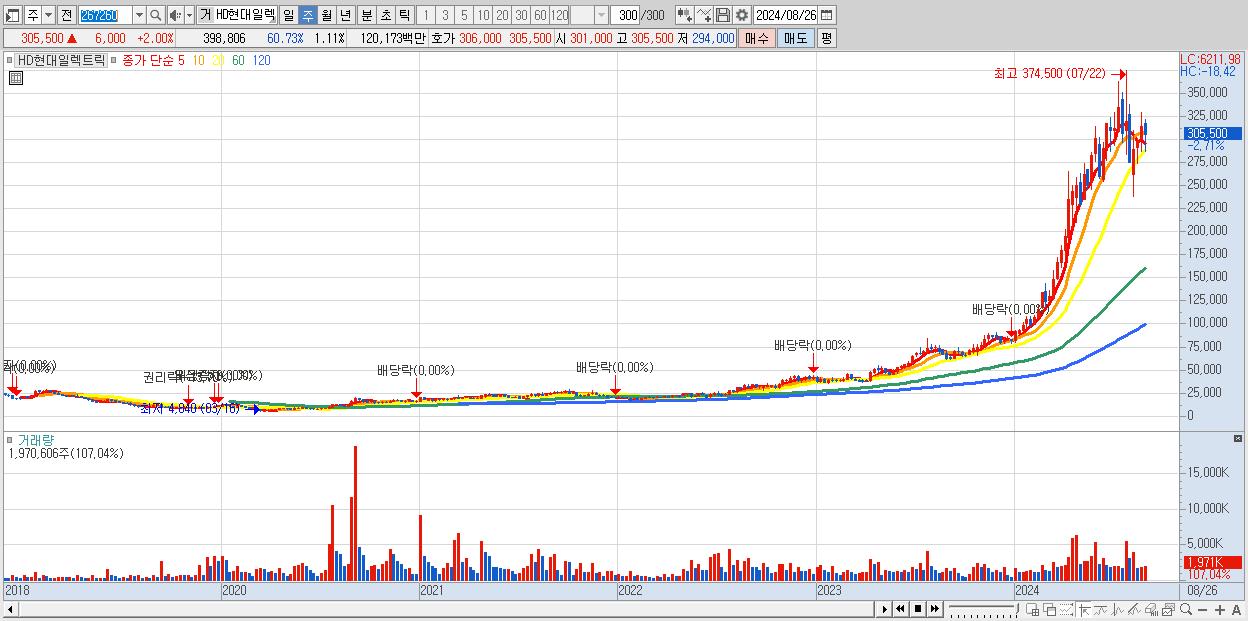The height and width of the screenshot is (621, 1248).
Task: Toggle the price panel checkbox beside HD현대일렉트릭 label
Action: click(x=10, y=60)
